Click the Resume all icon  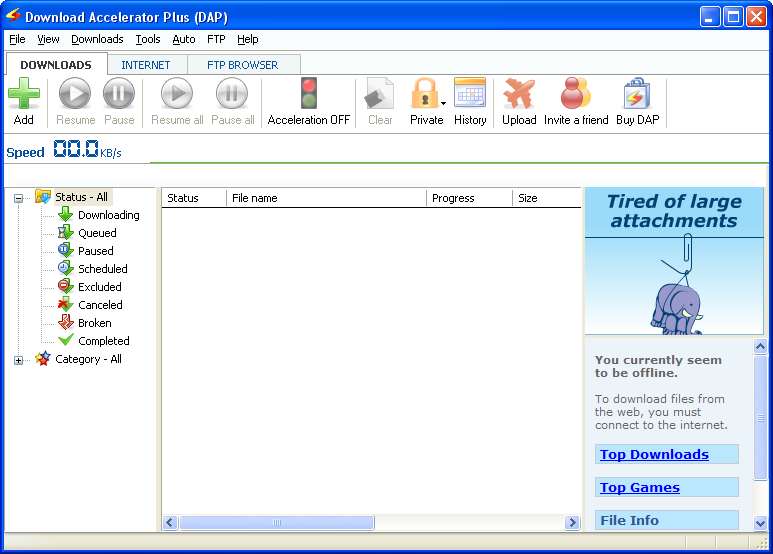coord(177,93)
